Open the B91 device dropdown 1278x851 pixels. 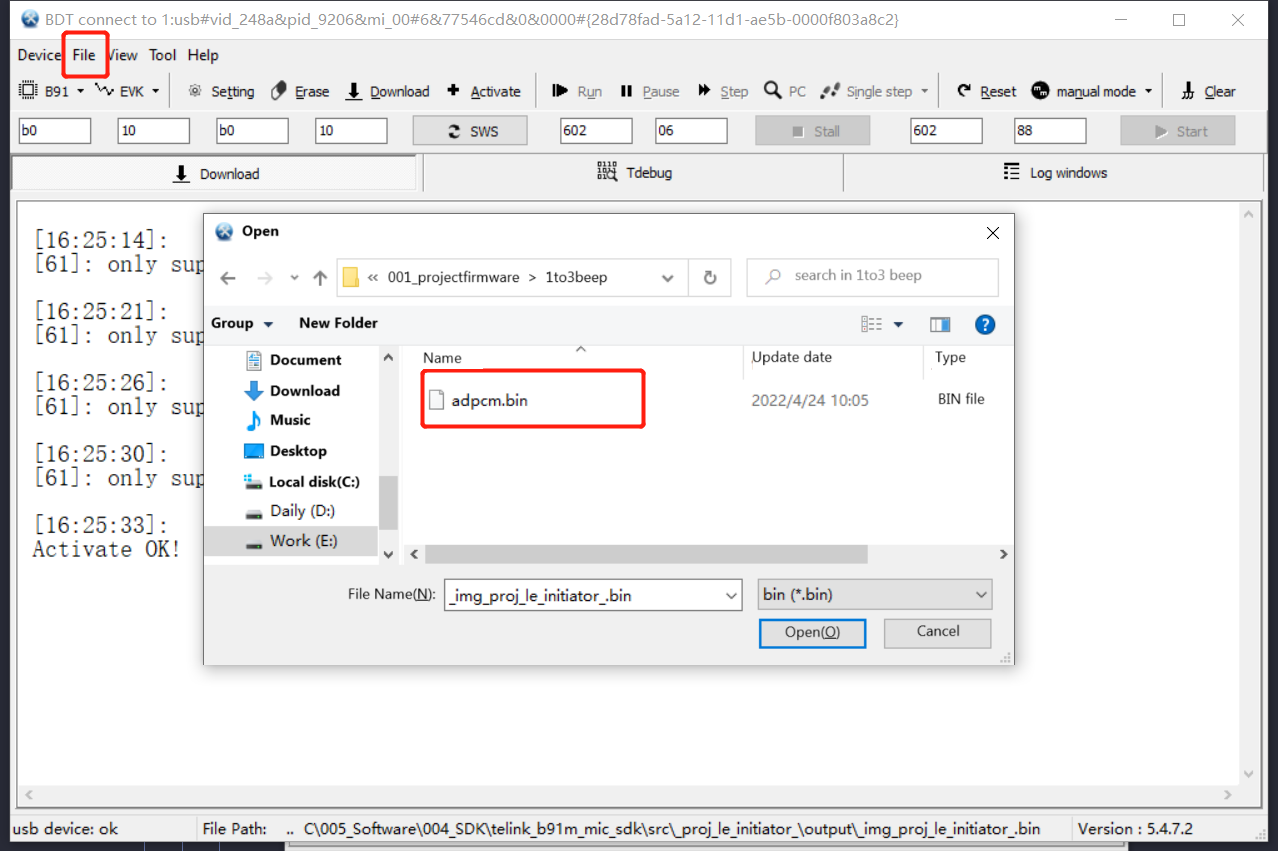coord(55,90)
